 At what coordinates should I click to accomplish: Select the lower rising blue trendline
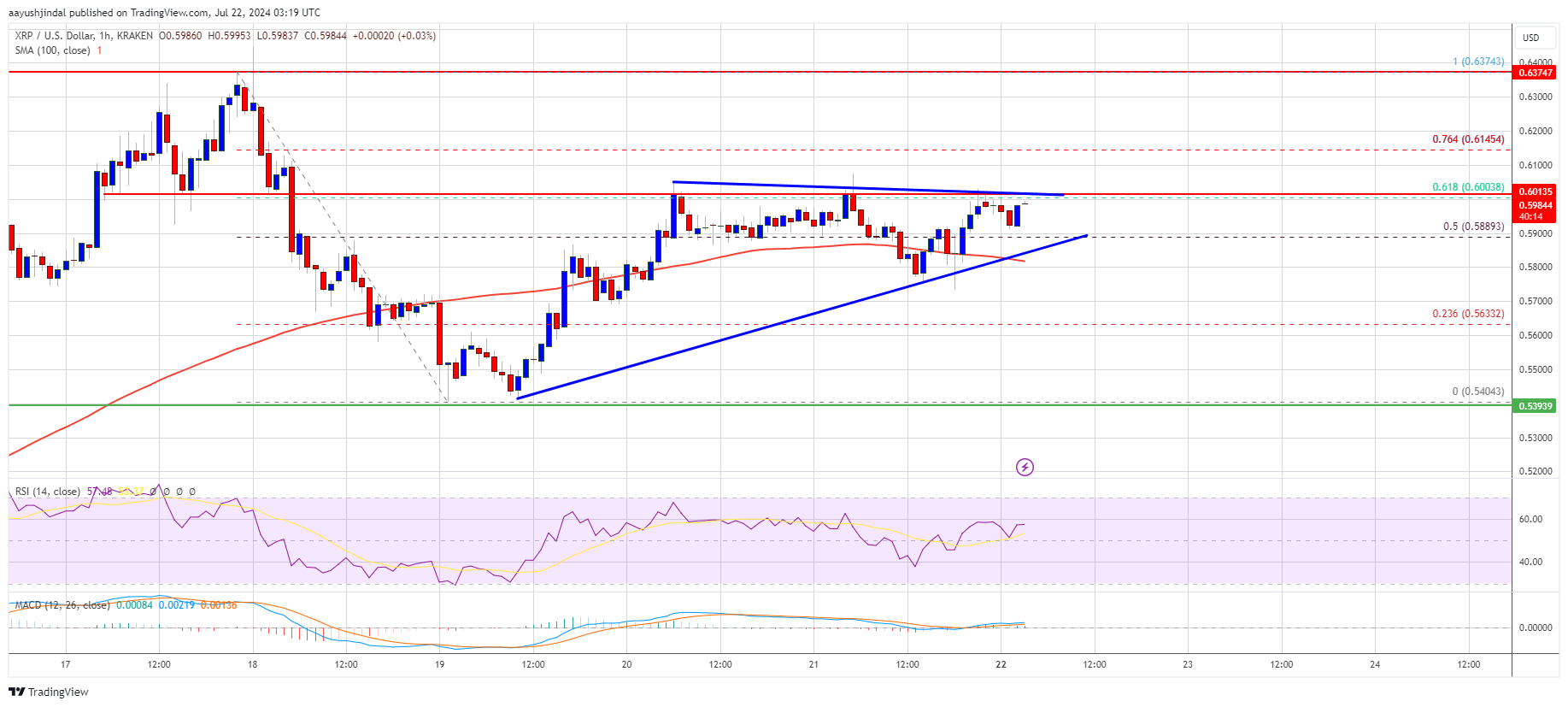(802, 316)
